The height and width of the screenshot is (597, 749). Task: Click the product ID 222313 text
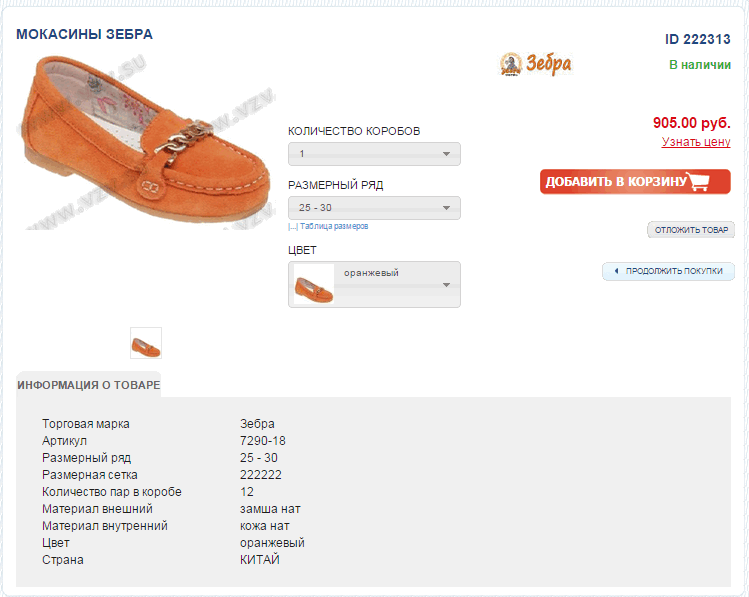(697, 39)
